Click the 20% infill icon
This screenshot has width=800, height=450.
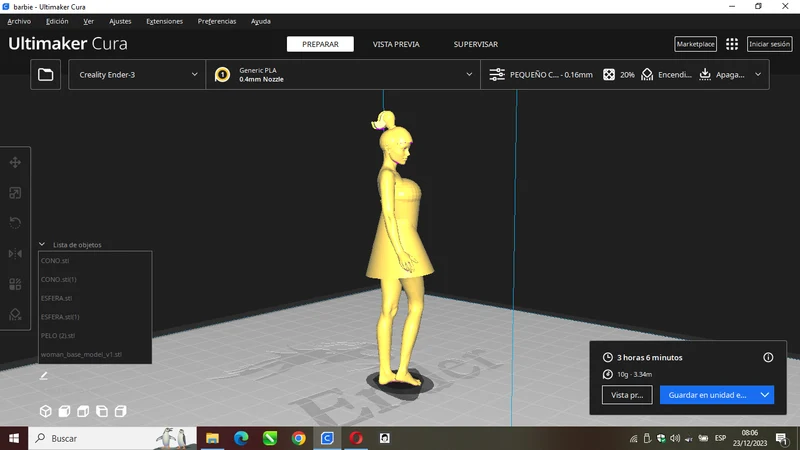(609, 74)
